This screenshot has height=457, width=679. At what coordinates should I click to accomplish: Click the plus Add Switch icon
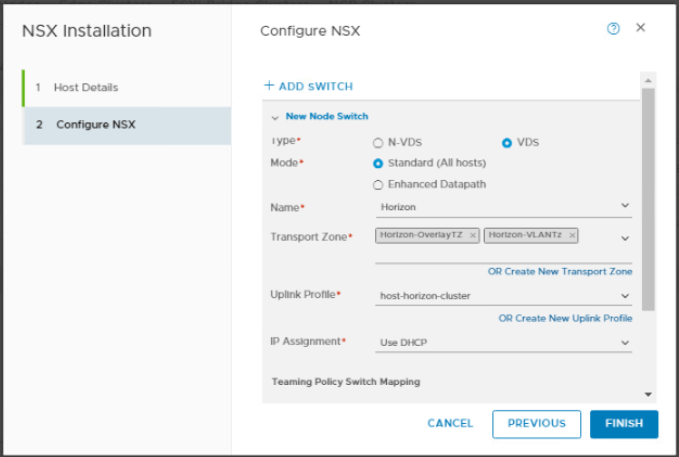click(269, 86)
